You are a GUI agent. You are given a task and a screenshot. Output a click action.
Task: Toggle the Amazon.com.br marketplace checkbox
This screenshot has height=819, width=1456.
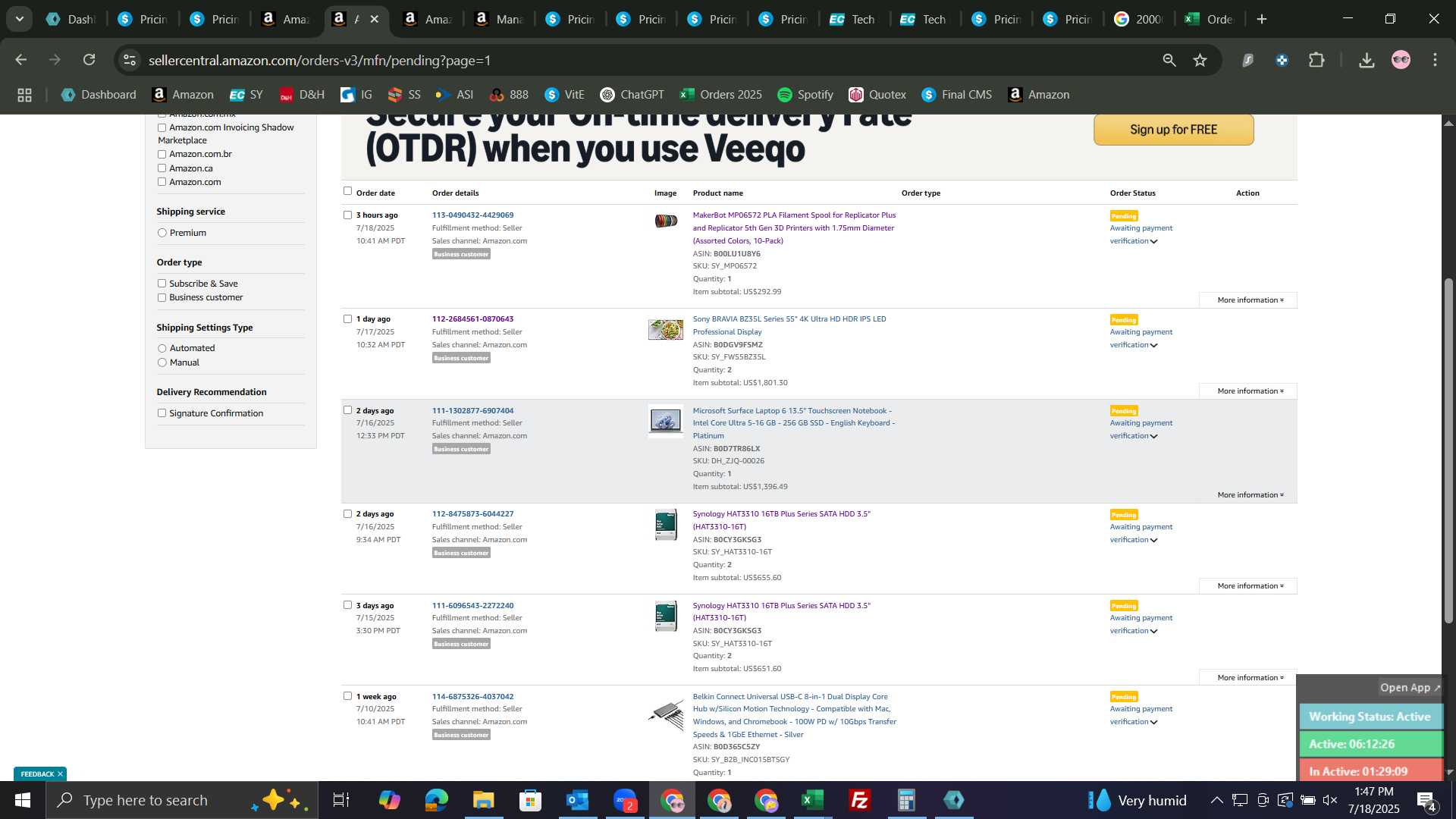[x=162, y=155]
